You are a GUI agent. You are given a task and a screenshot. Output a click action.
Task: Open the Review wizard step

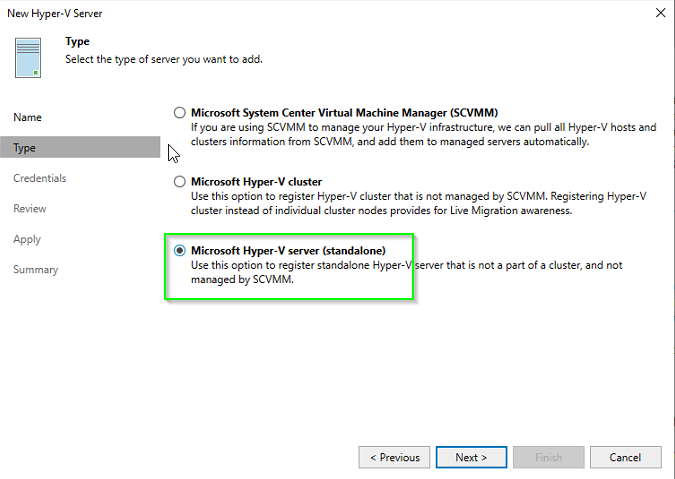[30, 209]
